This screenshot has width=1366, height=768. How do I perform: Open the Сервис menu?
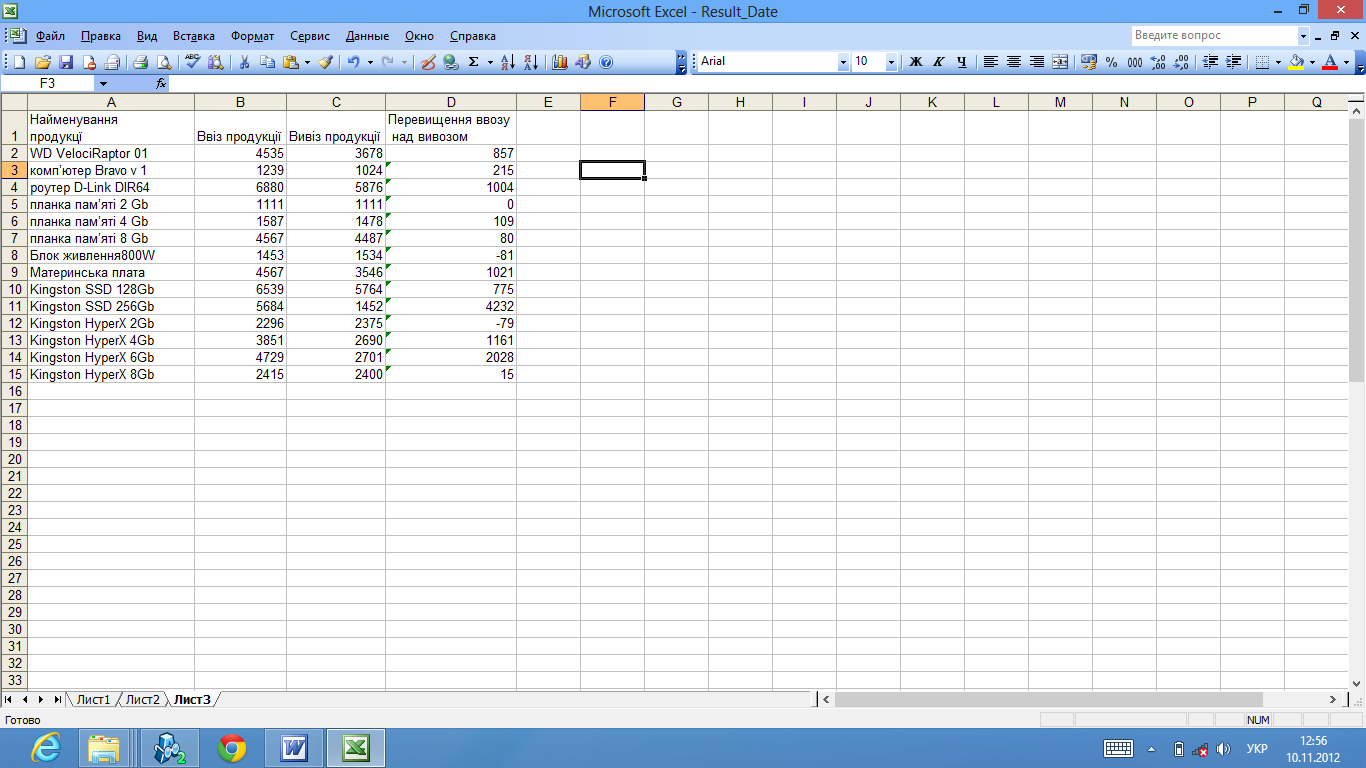[310, 36]
